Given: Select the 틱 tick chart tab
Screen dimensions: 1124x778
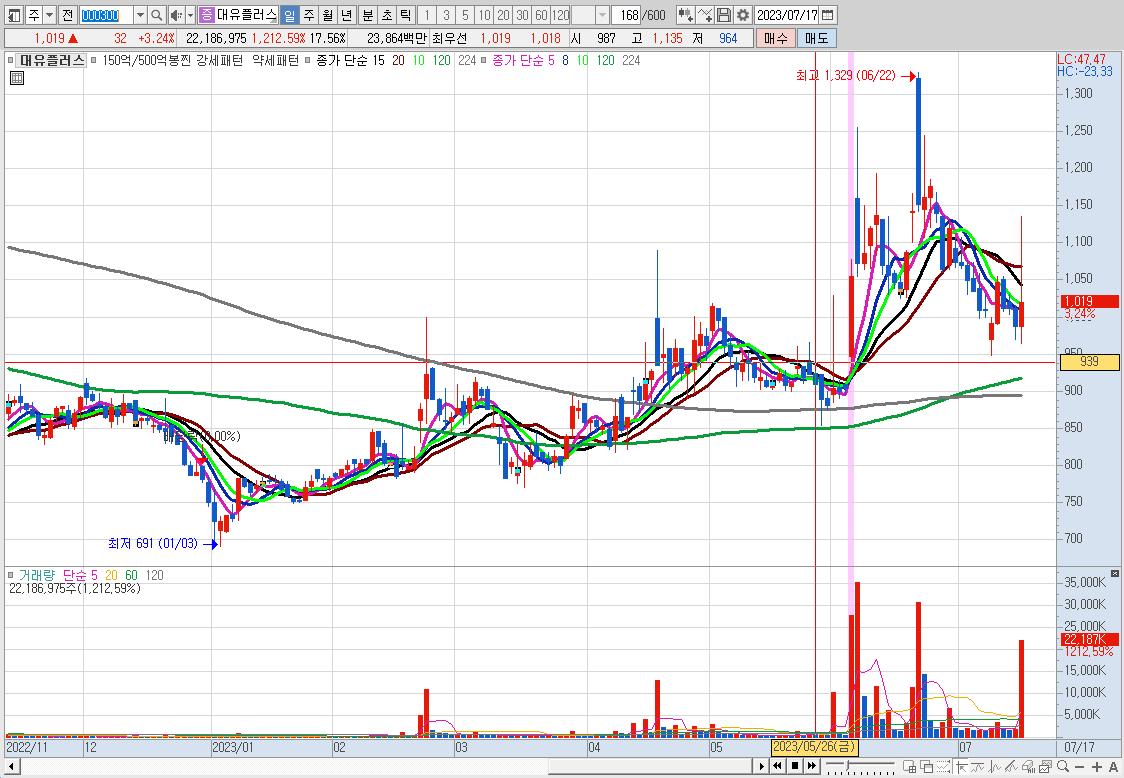Looking at the screenshot, I should point(405,14).
